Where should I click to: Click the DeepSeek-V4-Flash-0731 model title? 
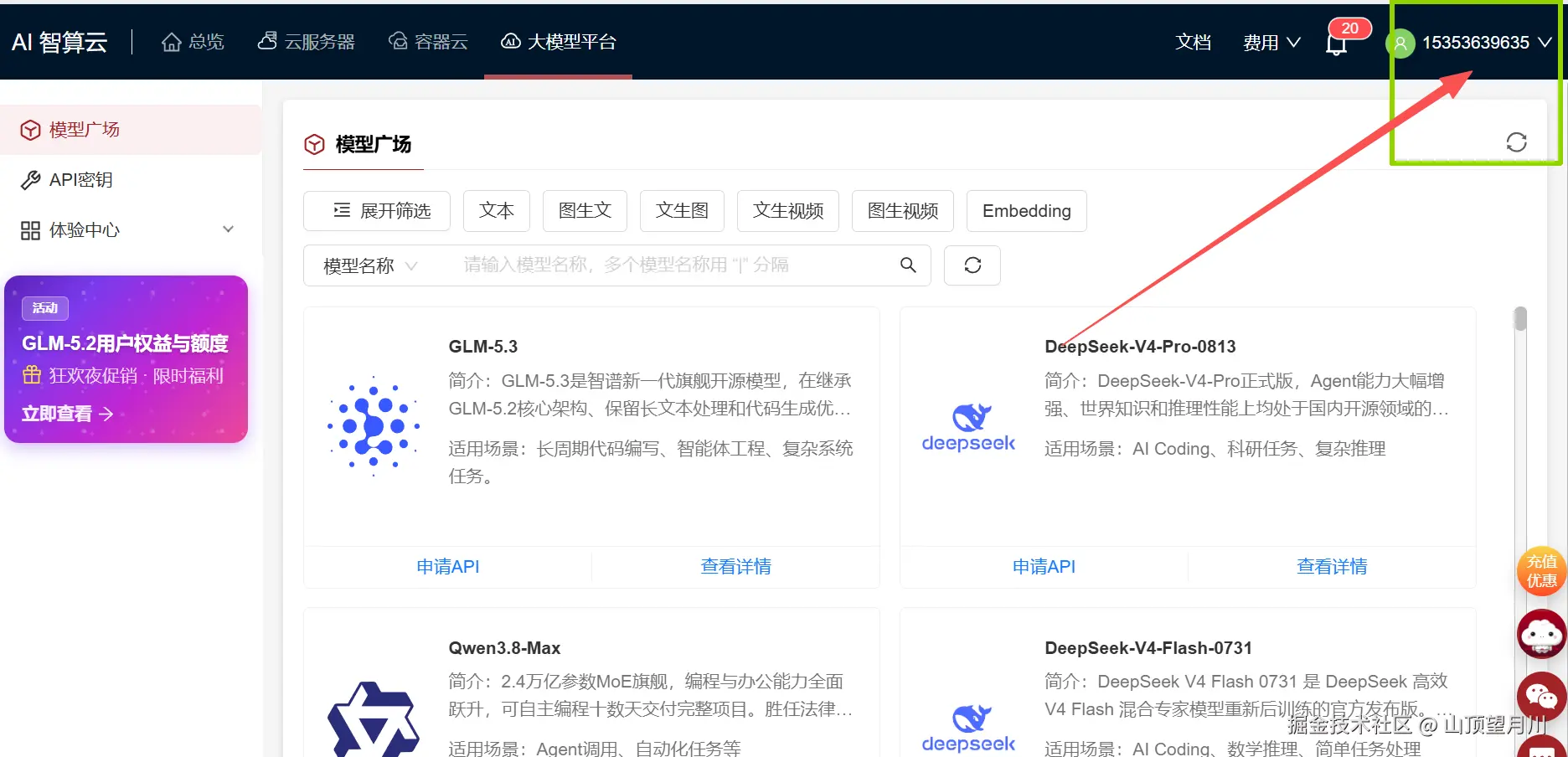[x=1148, y=648]
